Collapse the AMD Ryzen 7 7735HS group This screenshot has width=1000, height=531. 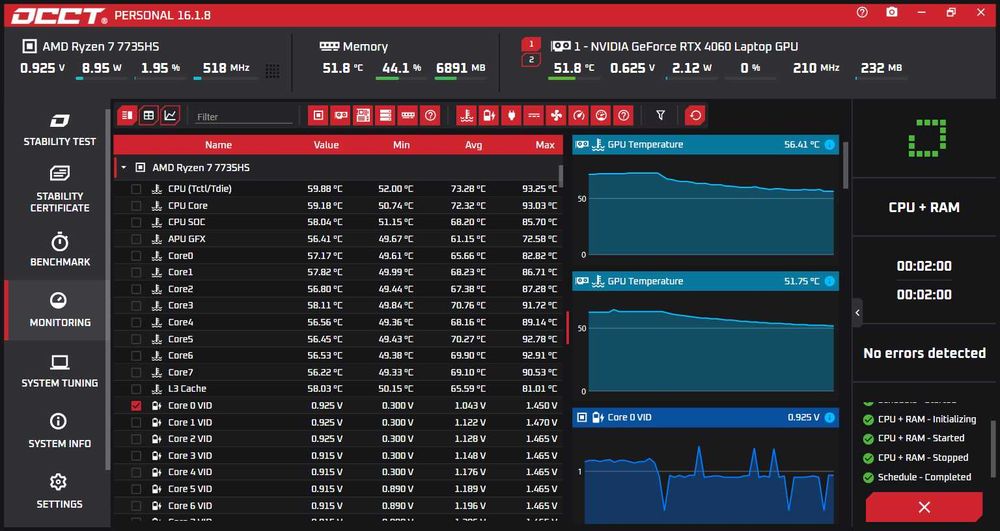124,168
